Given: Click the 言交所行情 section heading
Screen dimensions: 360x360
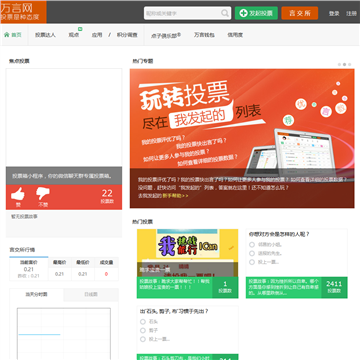Looking at the screenshot, I should pyautogui.click(x=22, y=250).
